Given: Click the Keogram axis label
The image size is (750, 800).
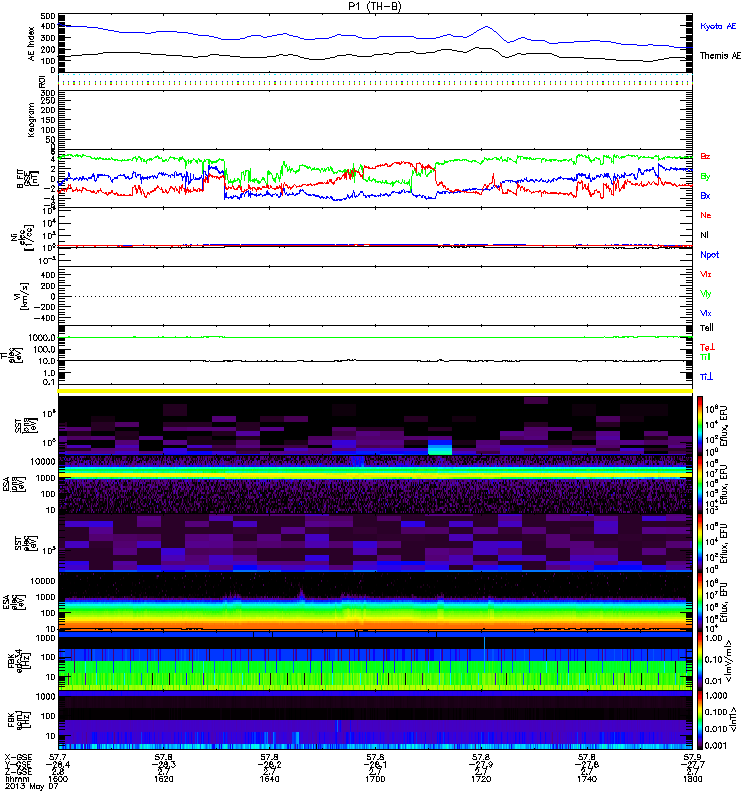Looking at the screenshot, I should point(32,119).
